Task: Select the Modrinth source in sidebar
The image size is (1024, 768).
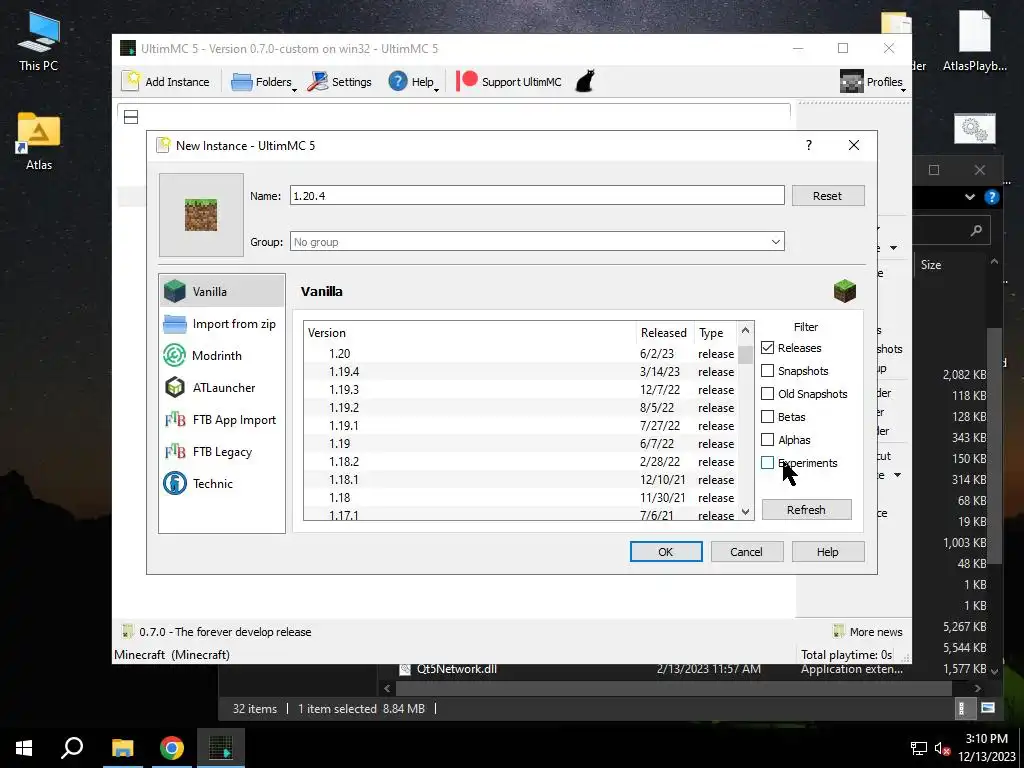Action: (221, 355)
